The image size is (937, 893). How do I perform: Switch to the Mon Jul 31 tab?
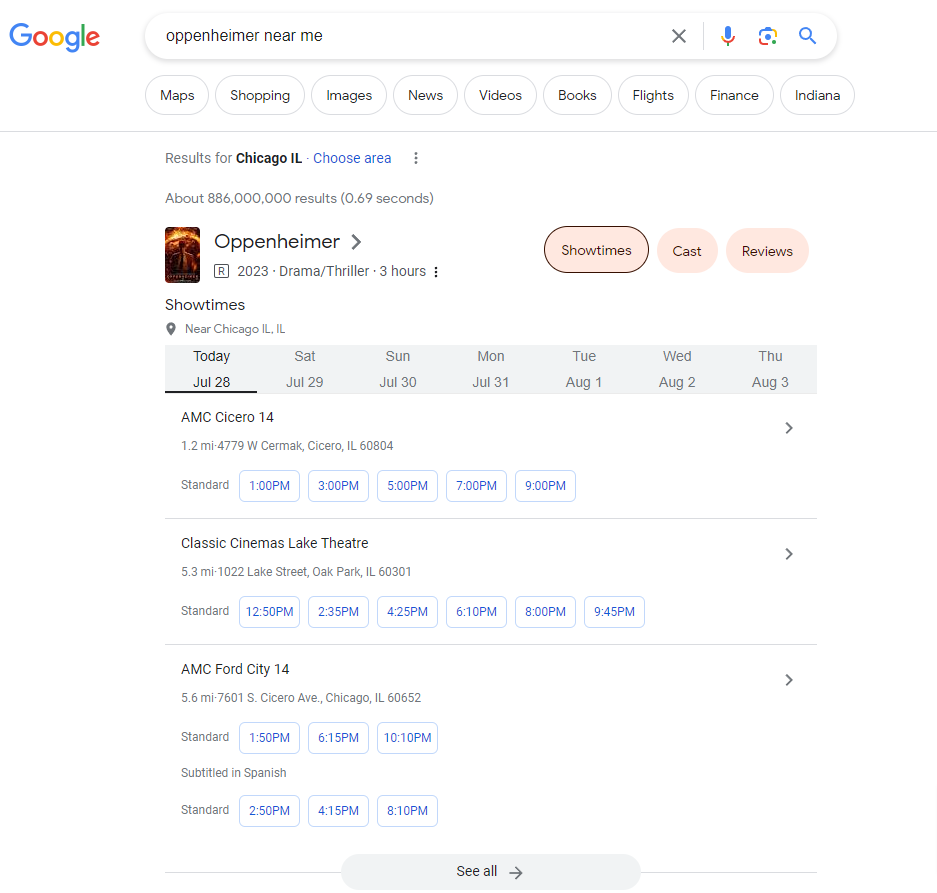491,369
